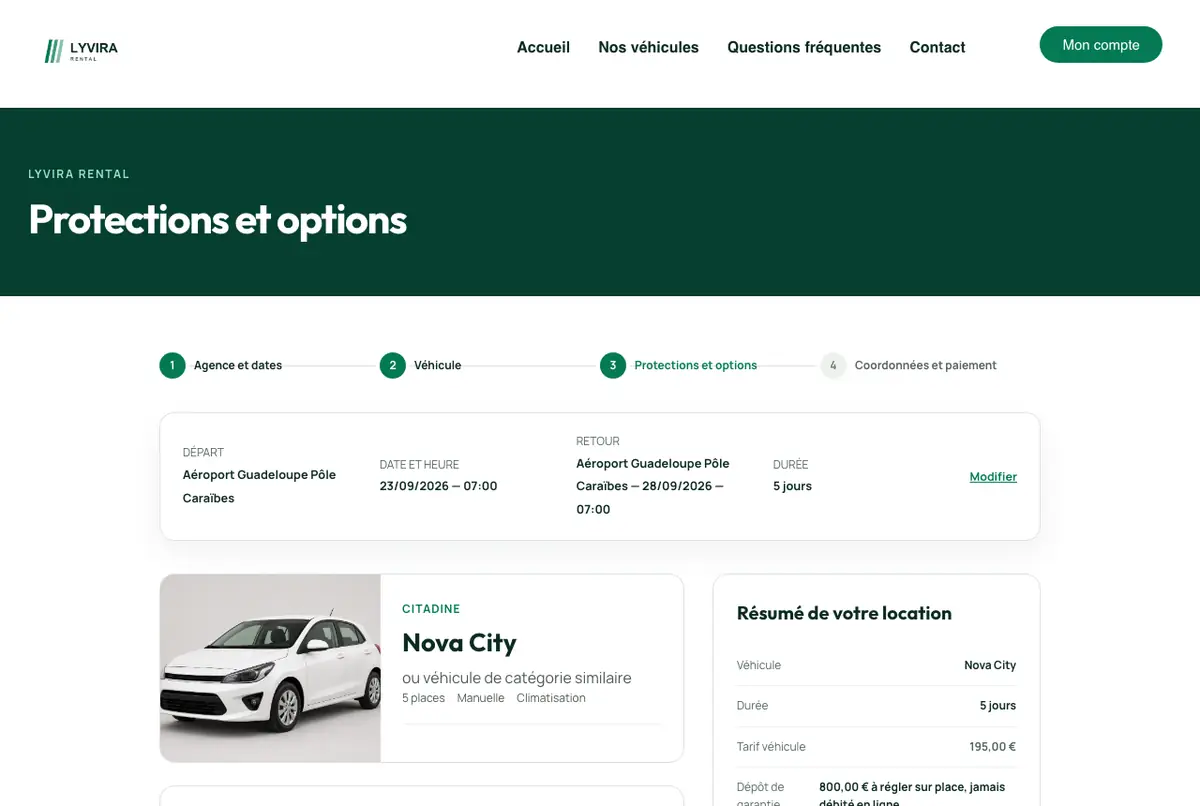Screen dimensions: 1200x806
Task: Click the Lyvira Rental logo
Action: (81, 50)
